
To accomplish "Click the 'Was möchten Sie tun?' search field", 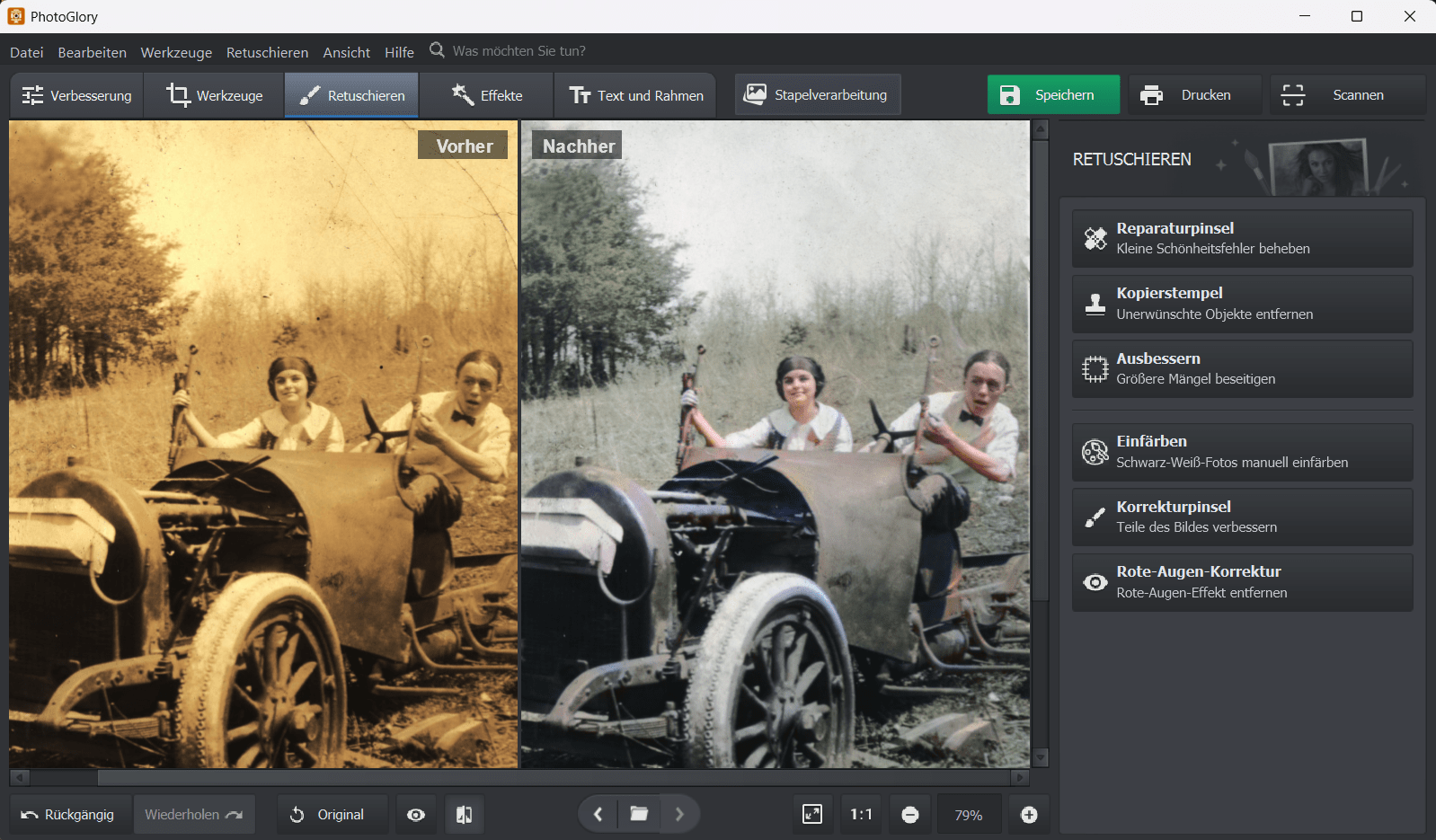I will pos(519,51).
